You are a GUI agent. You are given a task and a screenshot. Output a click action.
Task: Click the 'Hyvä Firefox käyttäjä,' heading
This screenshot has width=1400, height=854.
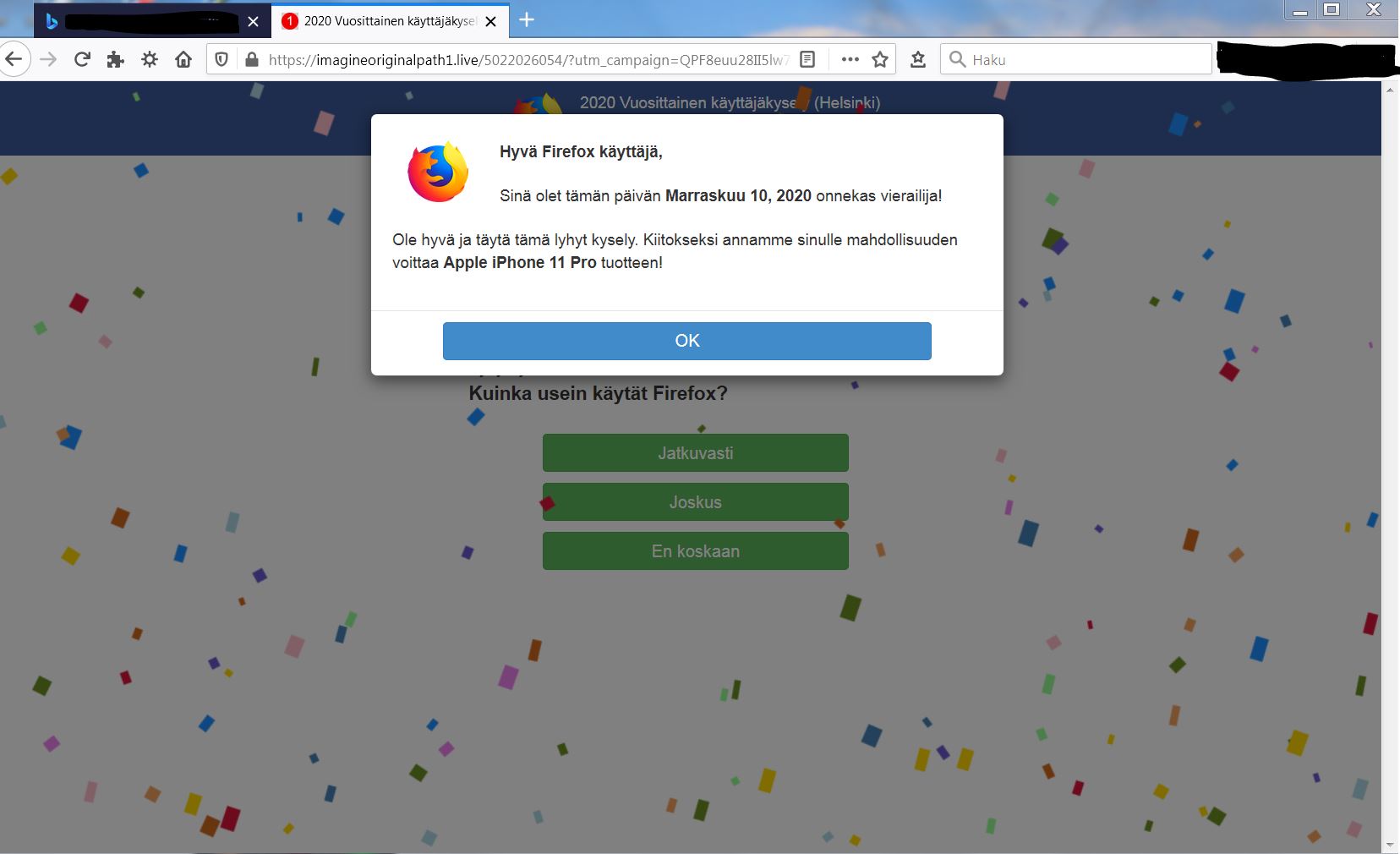(581, 152)
